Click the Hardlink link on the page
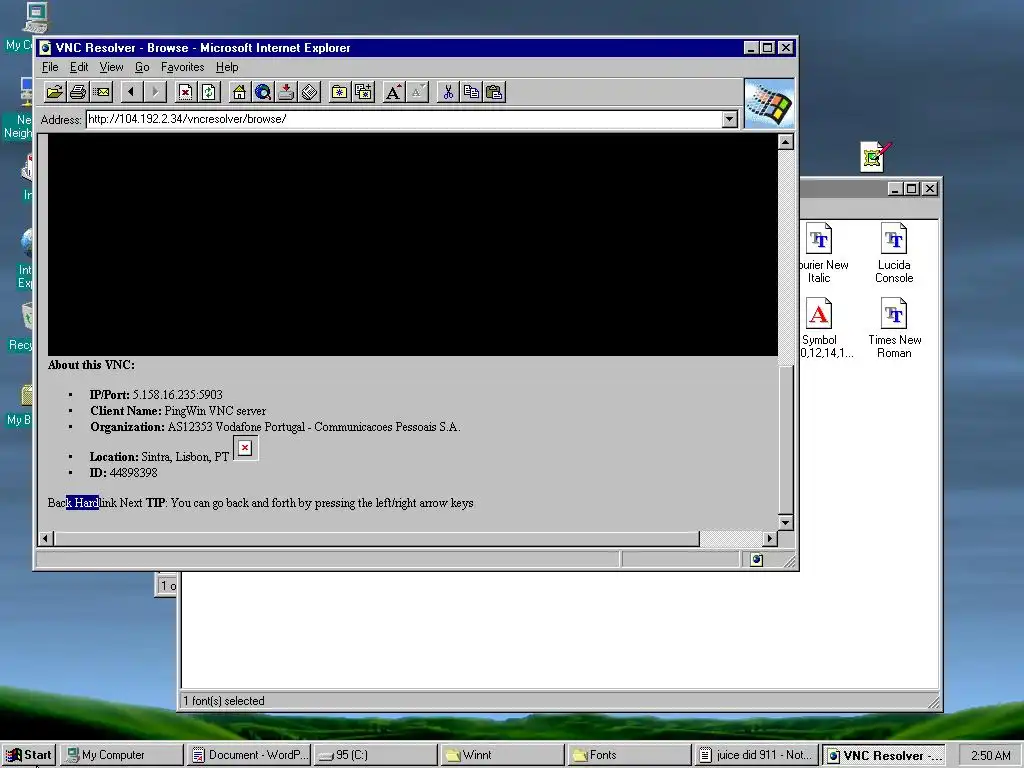This screenshot has height=768, width=1024. (x=95, y=503)
